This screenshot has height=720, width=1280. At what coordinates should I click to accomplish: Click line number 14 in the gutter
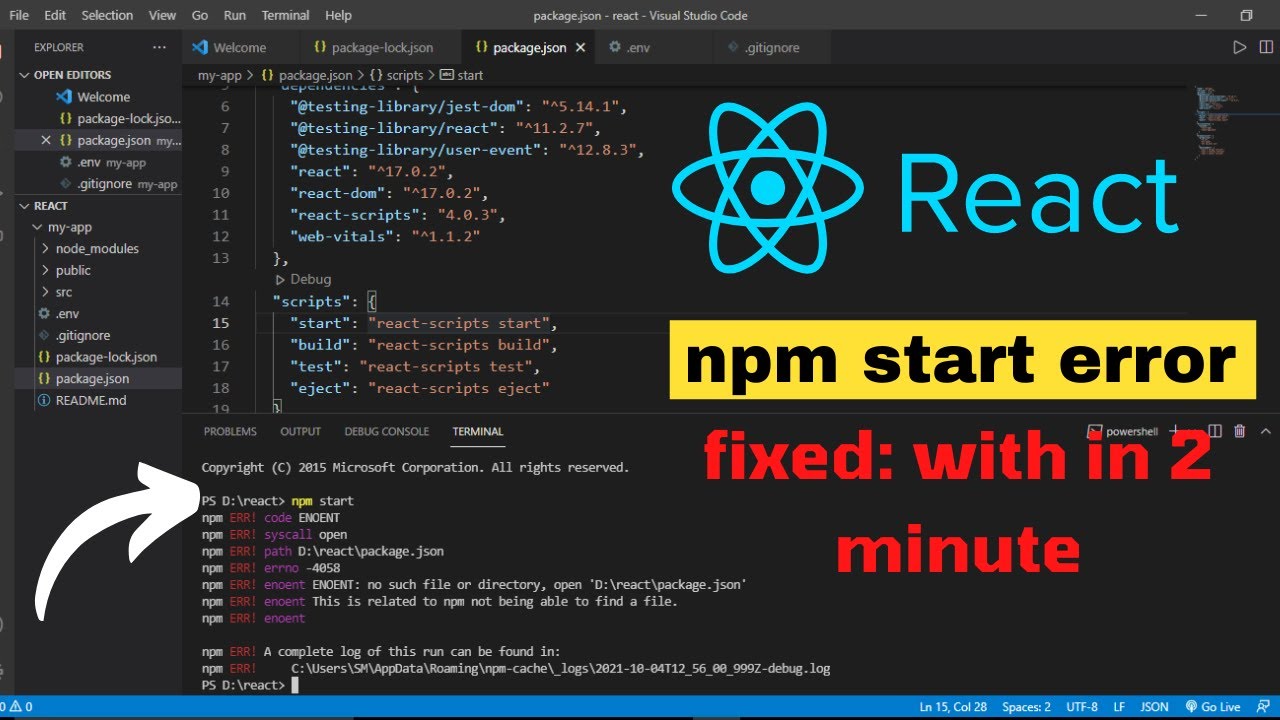[221, 301]
